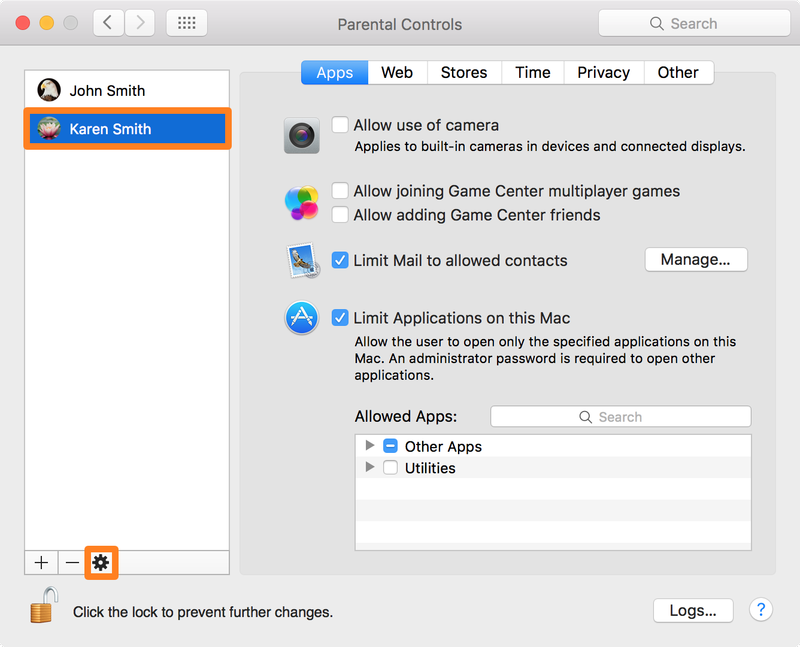Image resolution: width=800 pixels, height=647 pixels.
Task: Toggle the Other Apps checkbox
Action: tap(390, 446)
